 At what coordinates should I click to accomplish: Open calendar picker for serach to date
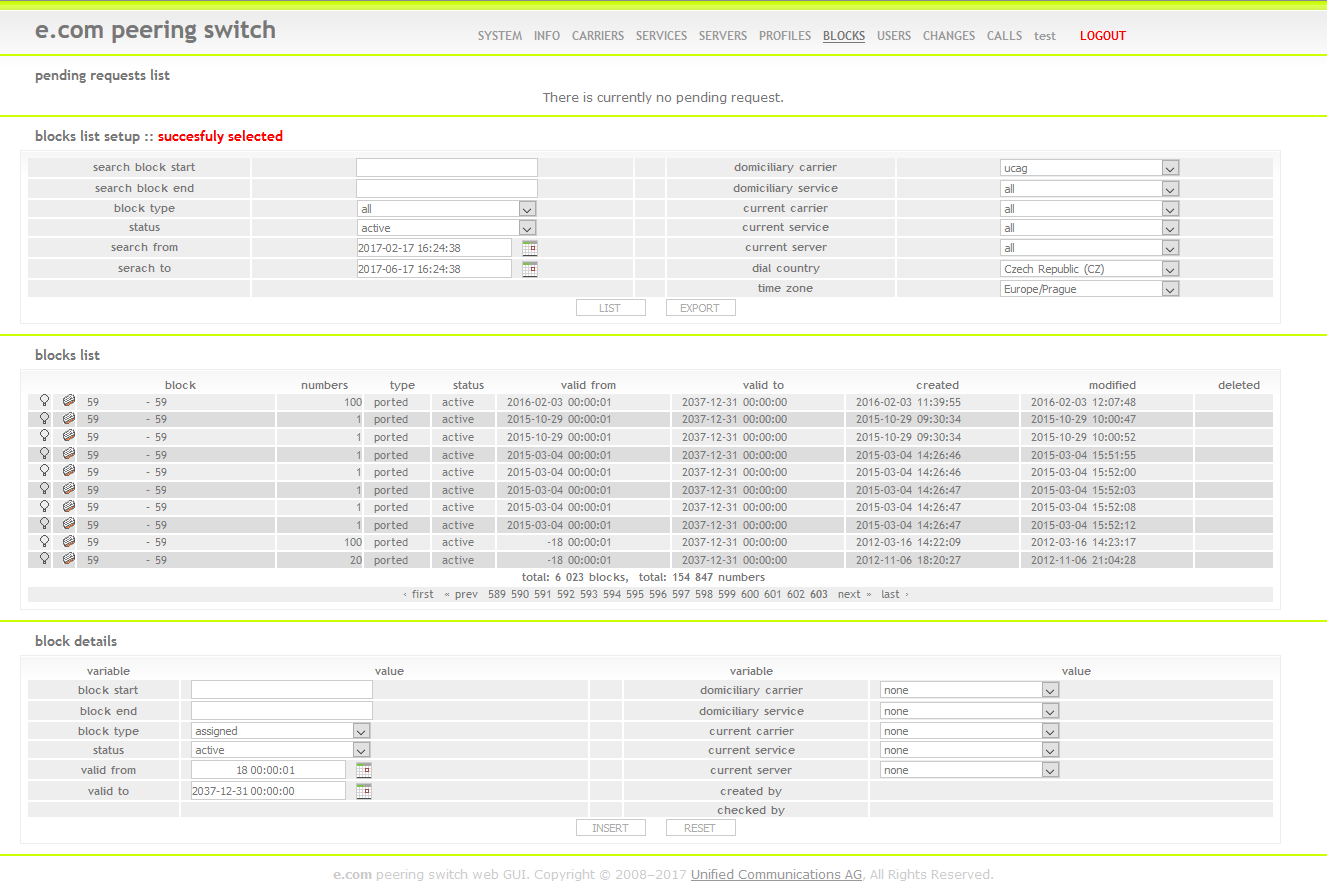coord(530,269)
